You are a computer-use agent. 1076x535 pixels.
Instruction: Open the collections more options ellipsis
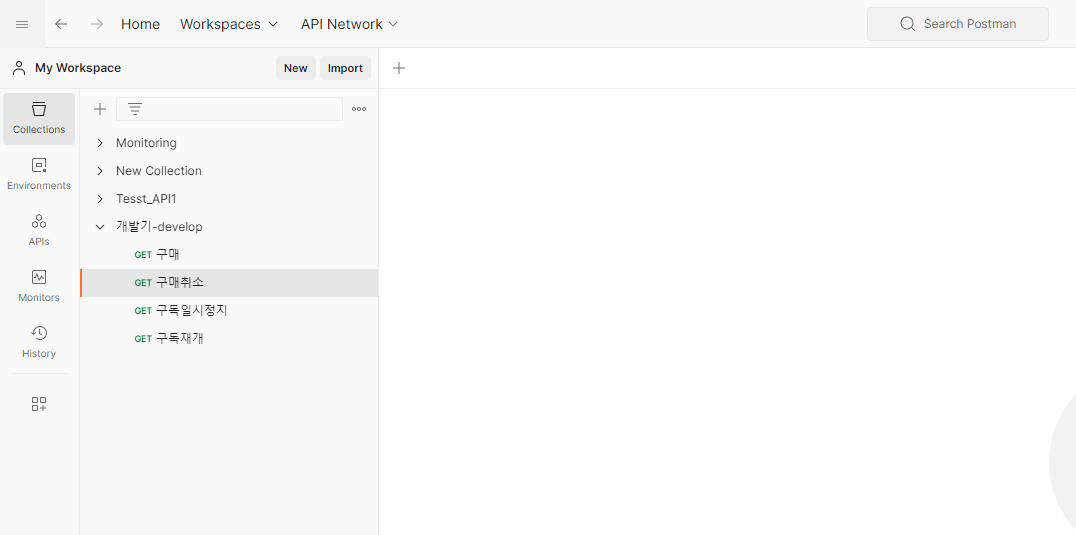359,109
